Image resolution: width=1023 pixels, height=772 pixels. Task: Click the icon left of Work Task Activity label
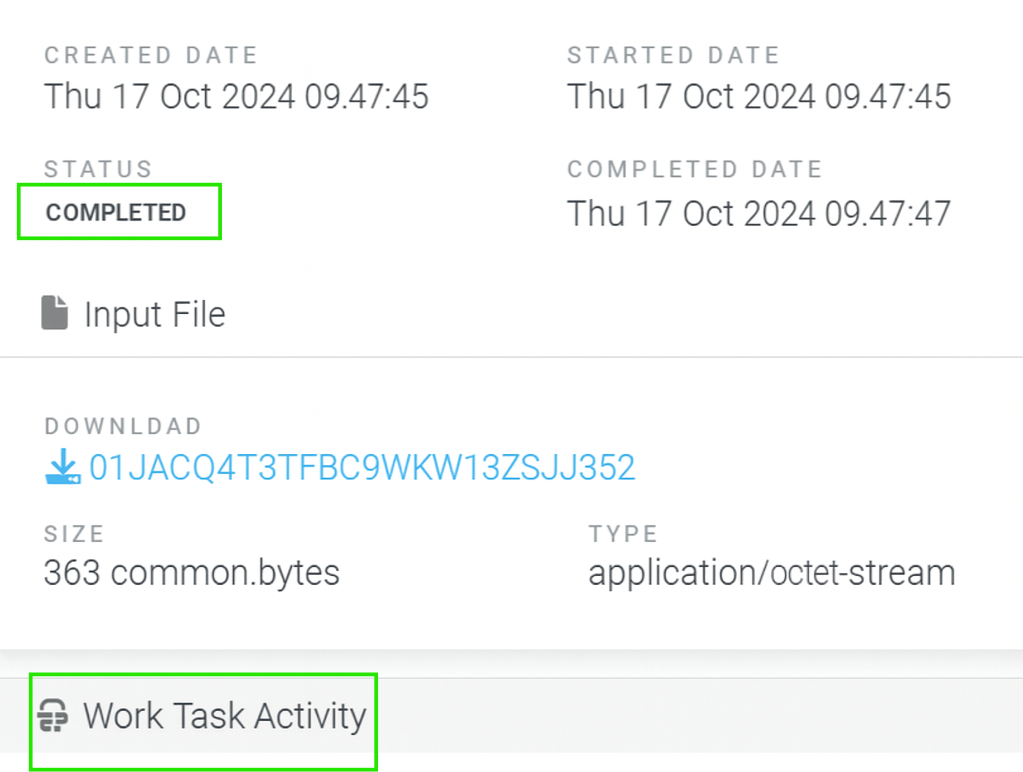52,716
